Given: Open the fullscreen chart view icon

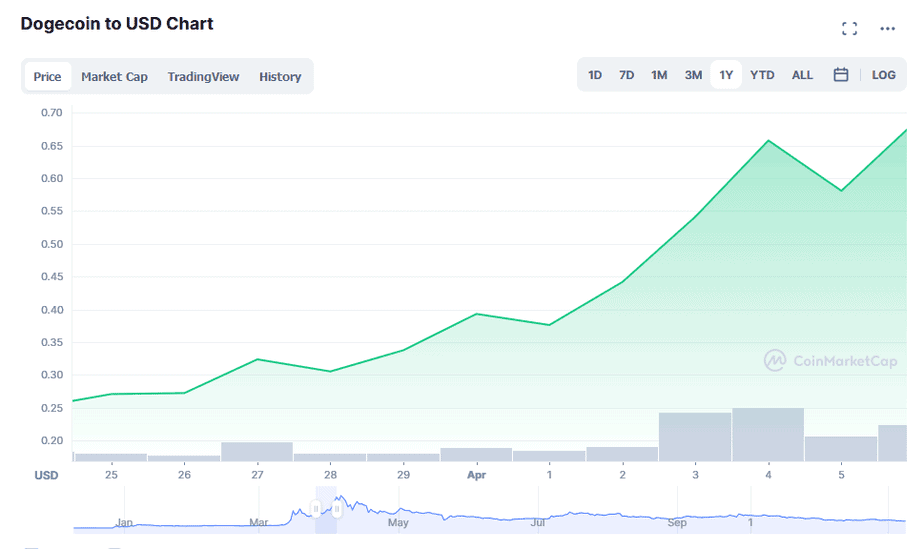Looking at the screenshot, I should 849,28.
